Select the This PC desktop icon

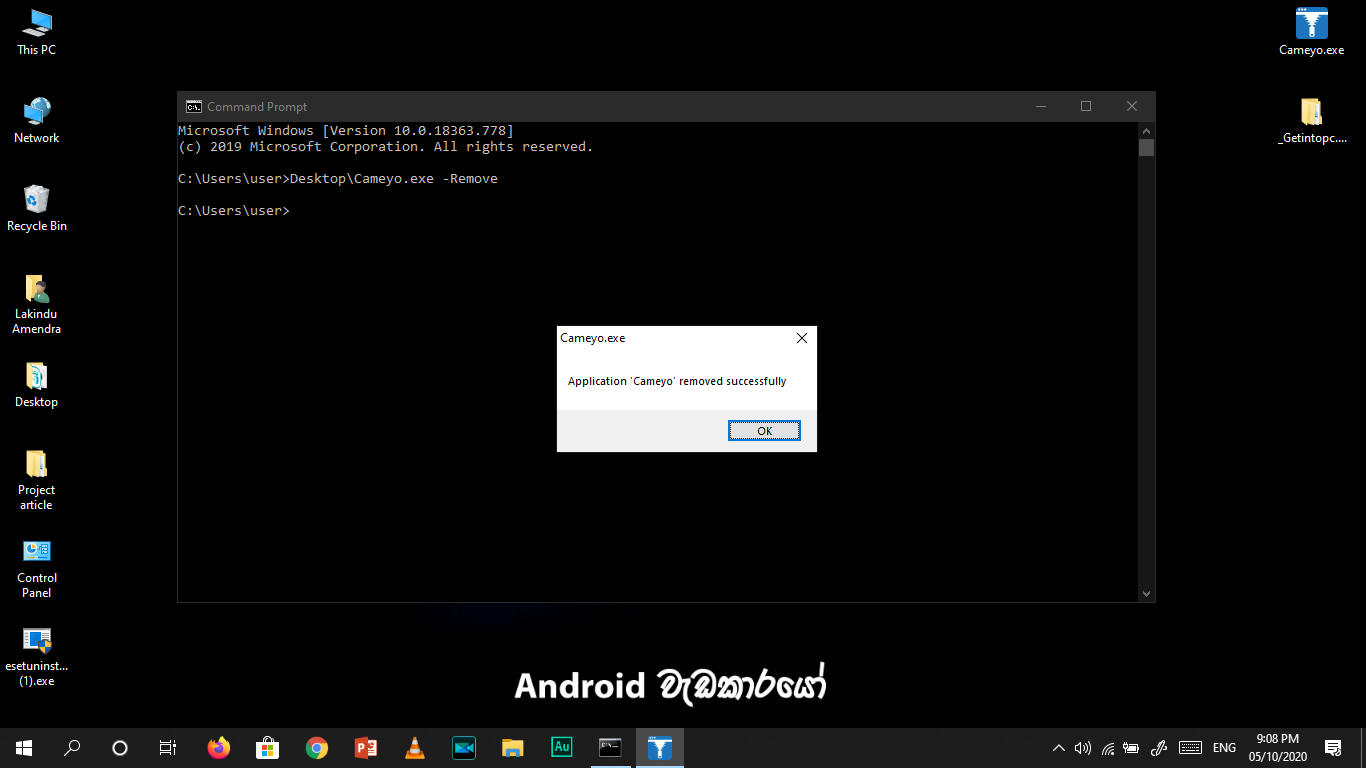click(x=37, y=32)
